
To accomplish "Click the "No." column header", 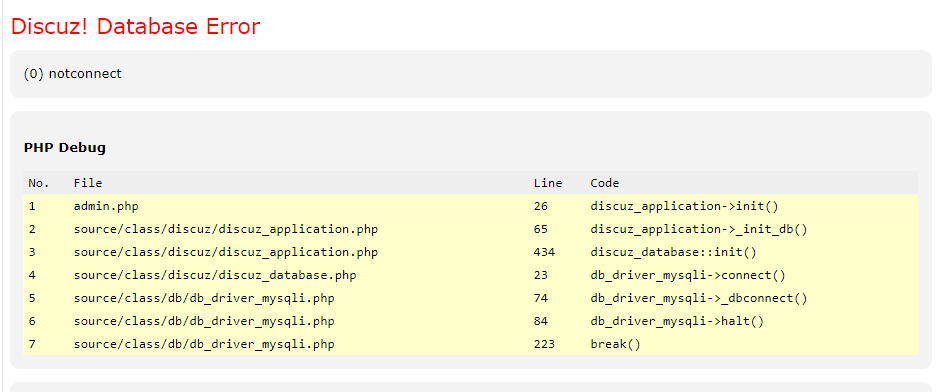I will (x=39, y=183).
